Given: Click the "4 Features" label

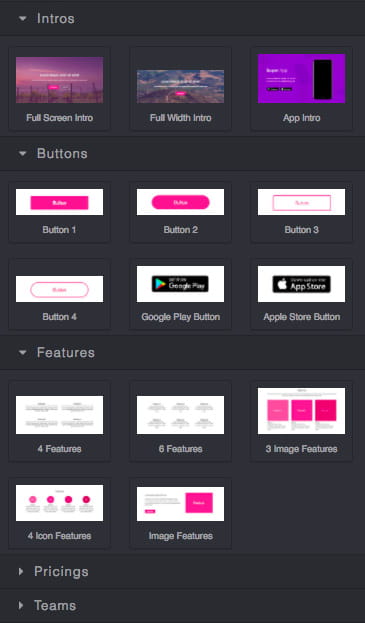Looking at the screenshot, I should [60, 449].
